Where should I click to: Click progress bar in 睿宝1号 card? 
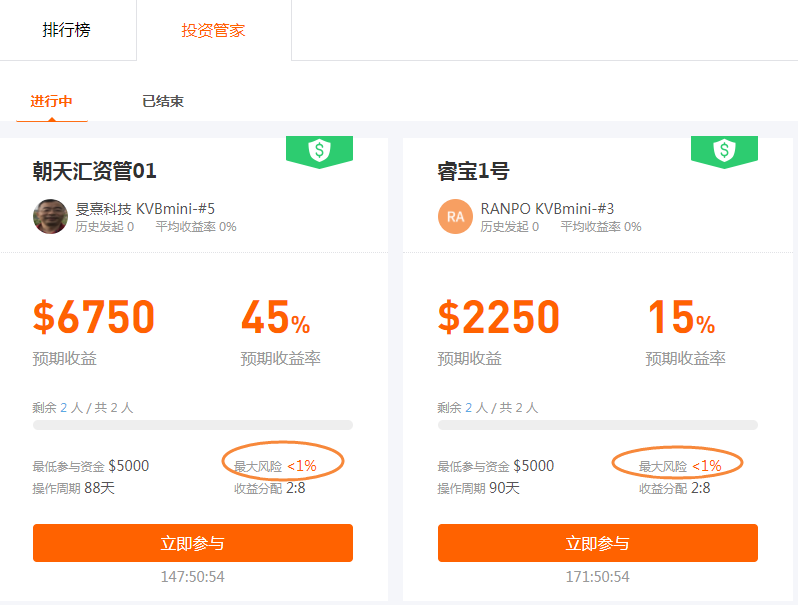pyautogui.click(x=597, y=425)
